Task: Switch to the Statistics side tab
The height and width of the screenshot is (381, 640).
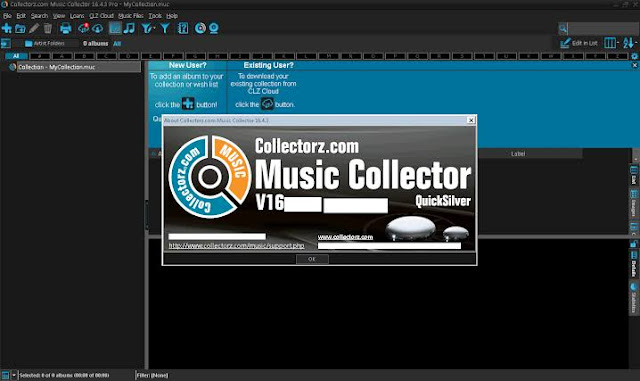Action: point(634,298)
